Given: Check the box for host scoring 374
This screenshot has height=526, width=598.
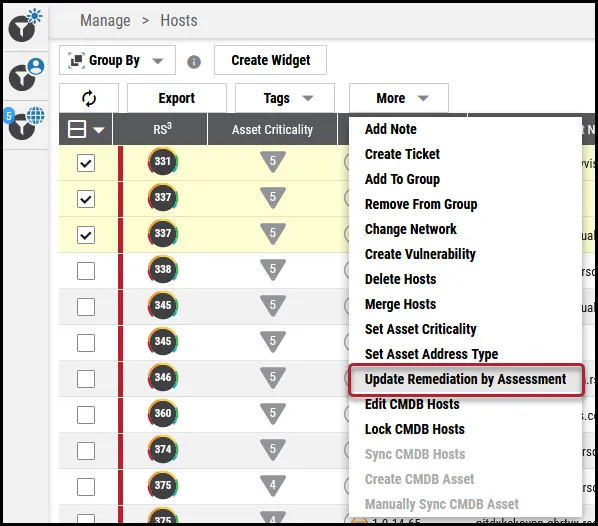Looking at the screenshot, I should click(86, 451).
